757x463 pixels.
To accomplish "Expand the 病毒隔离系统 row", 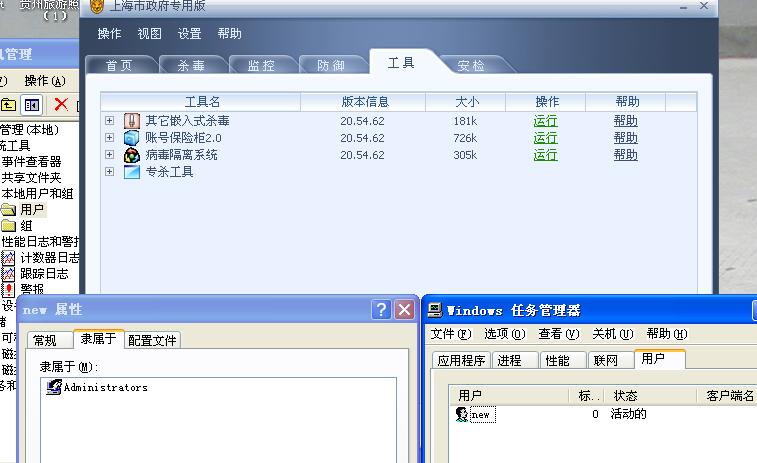I will coord(110,154).
